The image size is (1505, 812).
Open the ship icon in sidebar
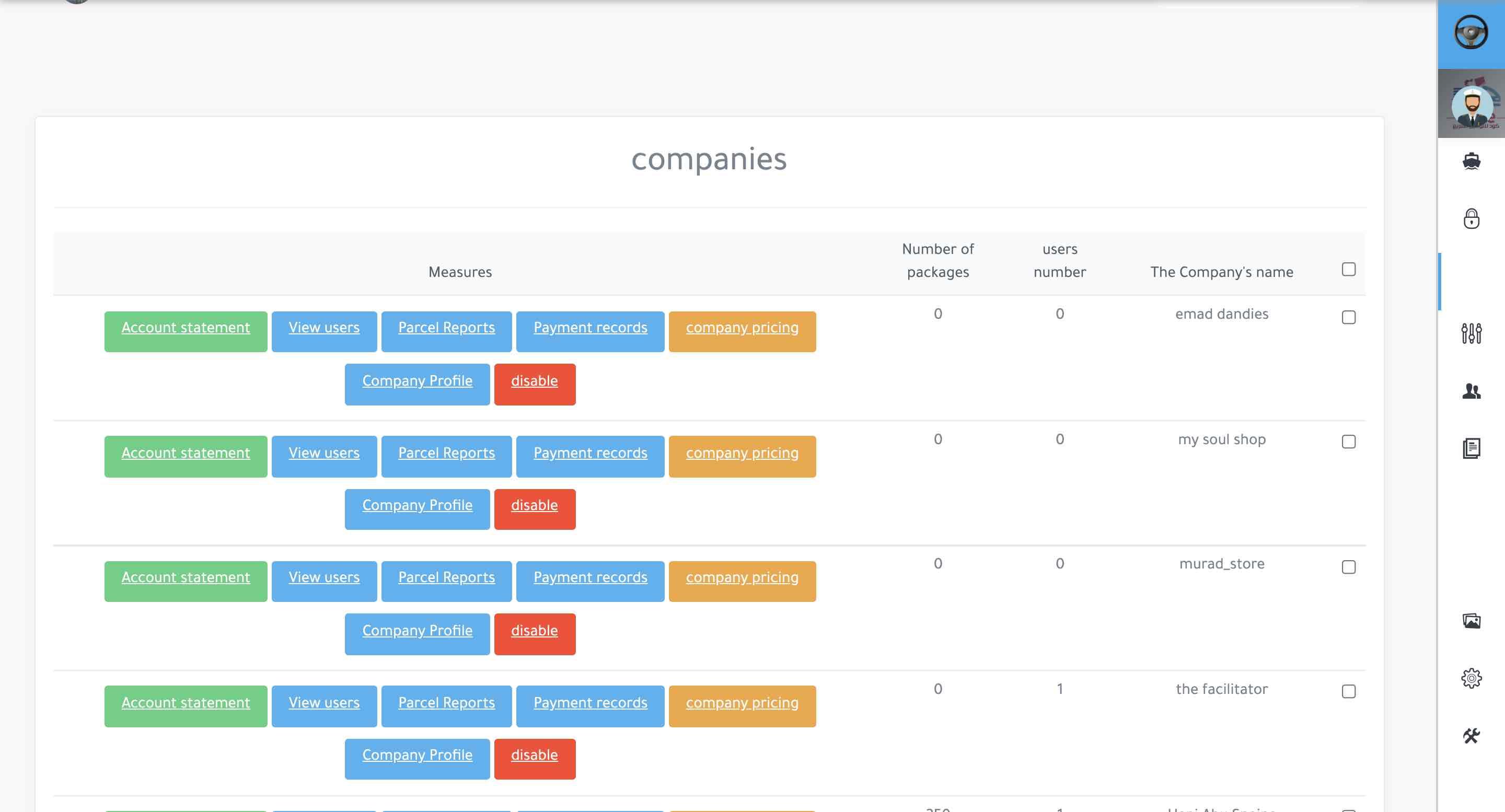point(1471,160)
